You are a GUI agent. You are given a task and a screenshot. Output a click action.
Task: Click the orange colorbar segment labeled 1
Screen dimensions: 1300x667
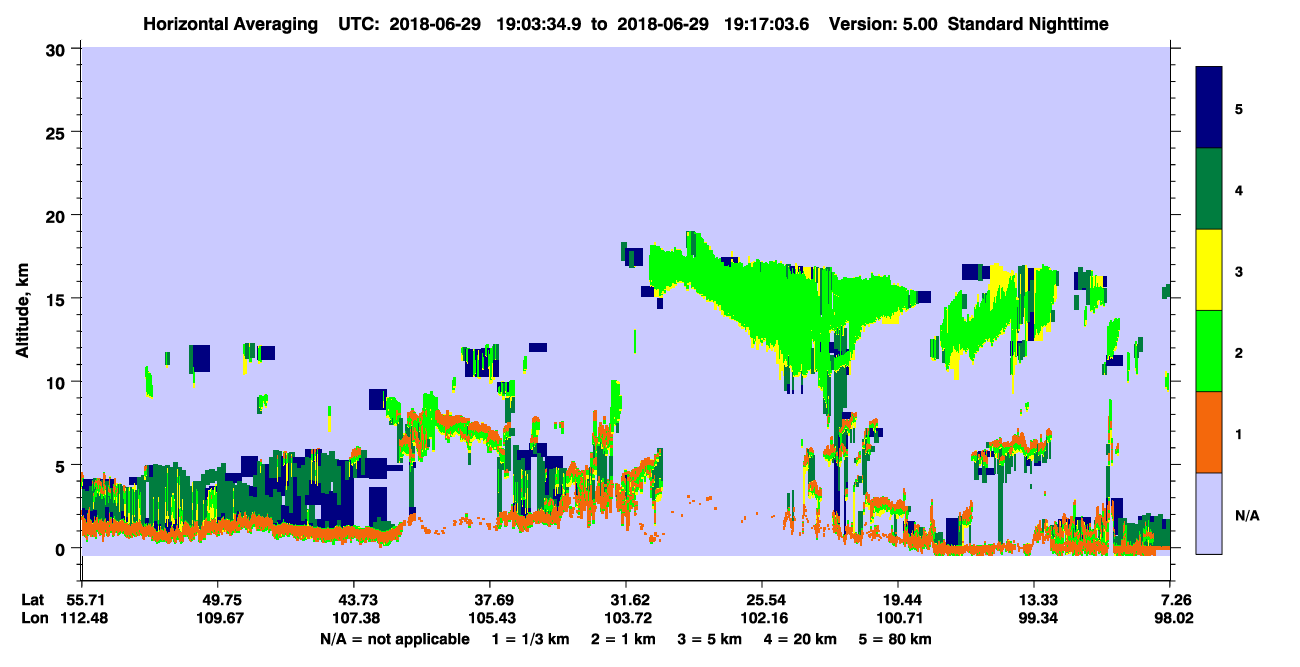1209,432
